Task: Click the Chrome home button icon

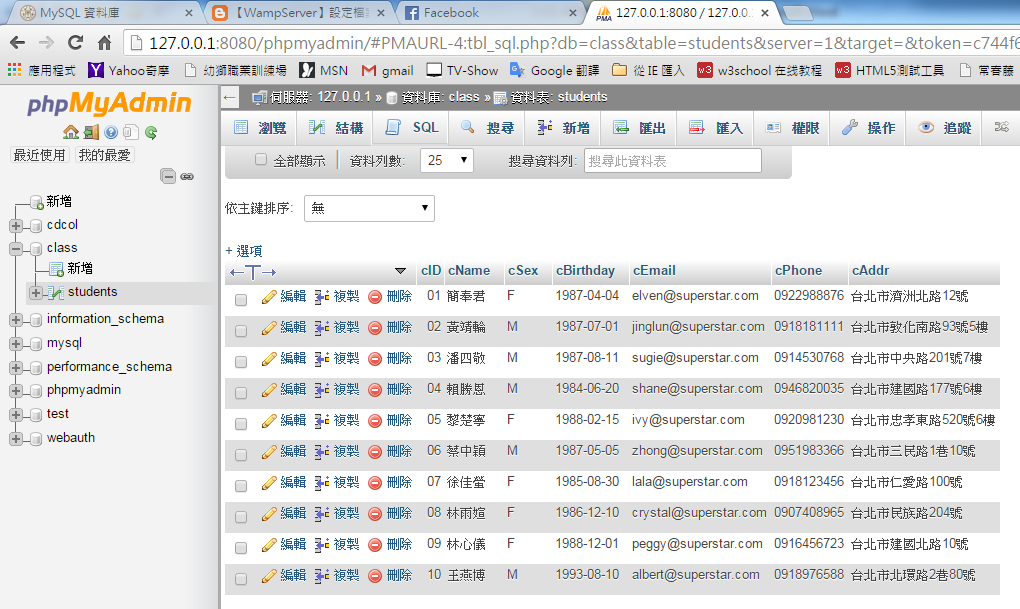Action: [104, 43]
